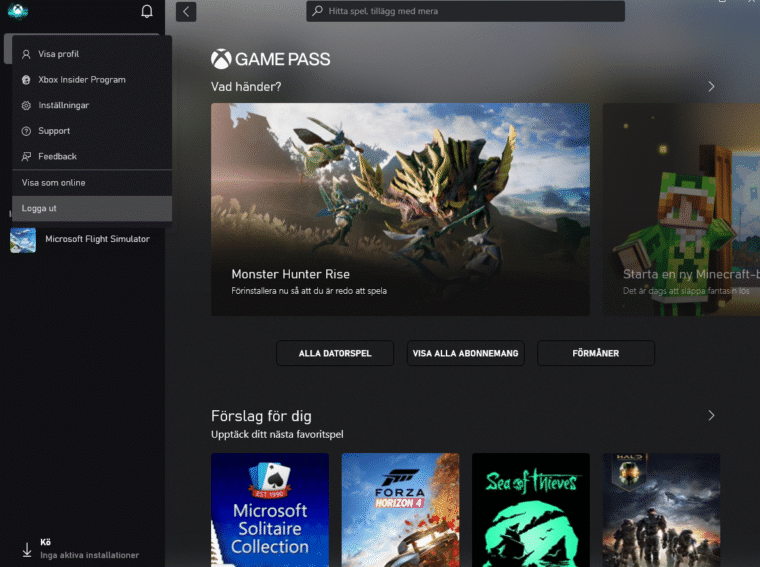Click the Inställningar gear icon
The height and width of the screenshot is (567, 760).
click(26, 106)
